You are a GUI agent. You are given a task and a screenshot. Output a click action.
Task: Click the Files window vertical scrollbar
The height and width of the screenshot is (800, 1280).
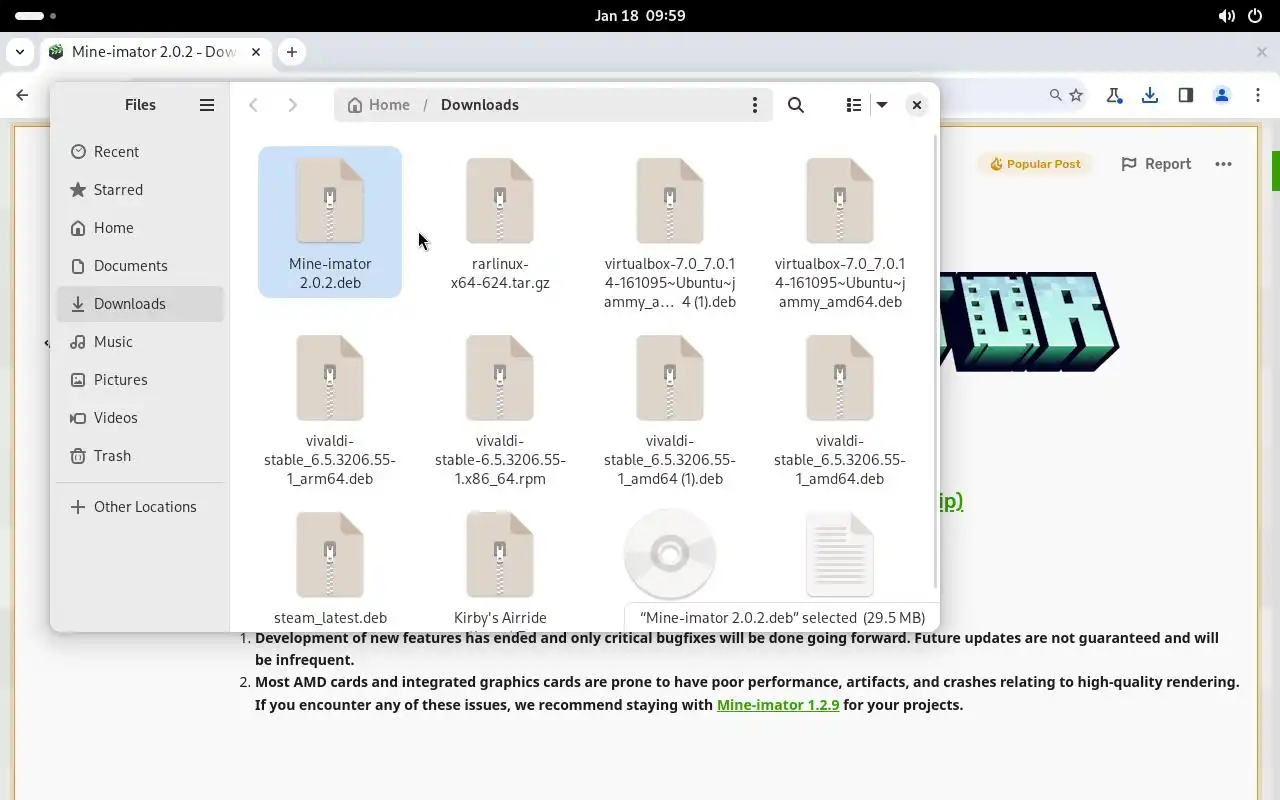(x=935, y=360)
